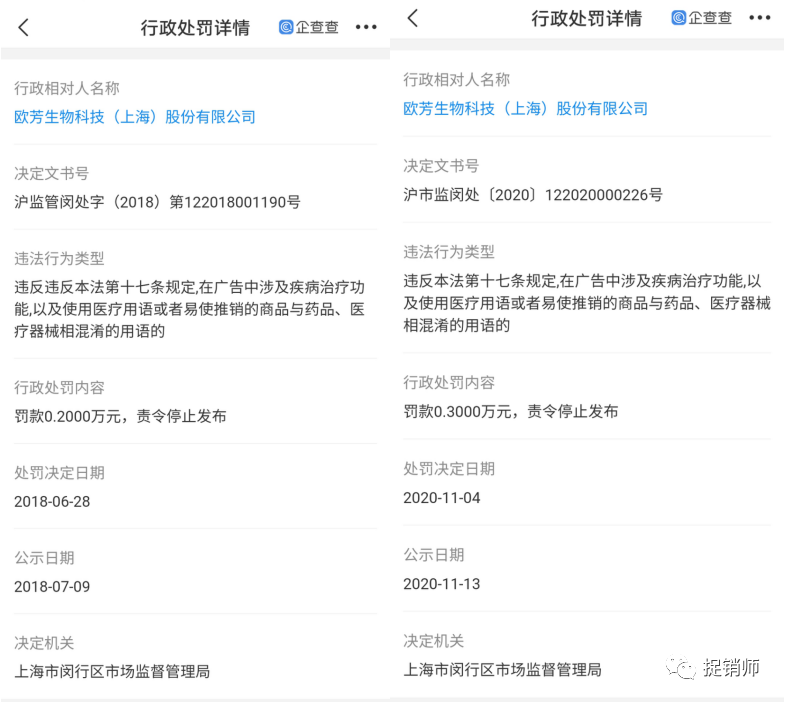785x702 pixels.
Task: Select right violation text starting 违反本法第十七条
Action: click(x=587, y=303)
